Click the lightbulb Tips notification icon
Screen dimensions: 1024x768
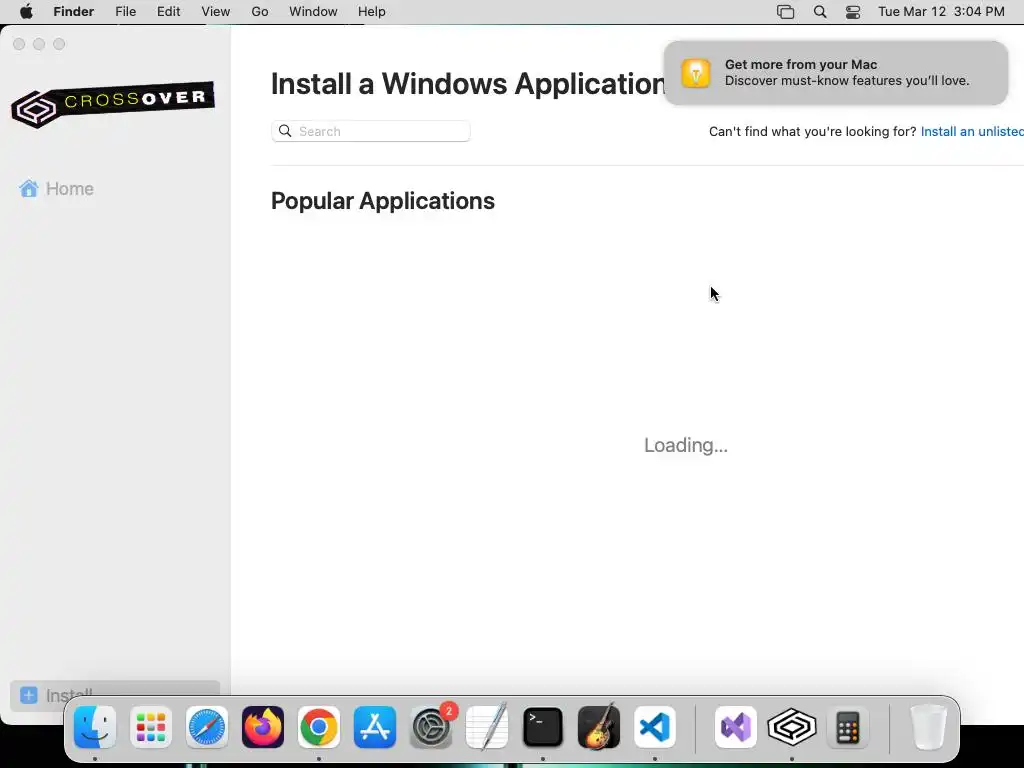(x=696, y=72)
